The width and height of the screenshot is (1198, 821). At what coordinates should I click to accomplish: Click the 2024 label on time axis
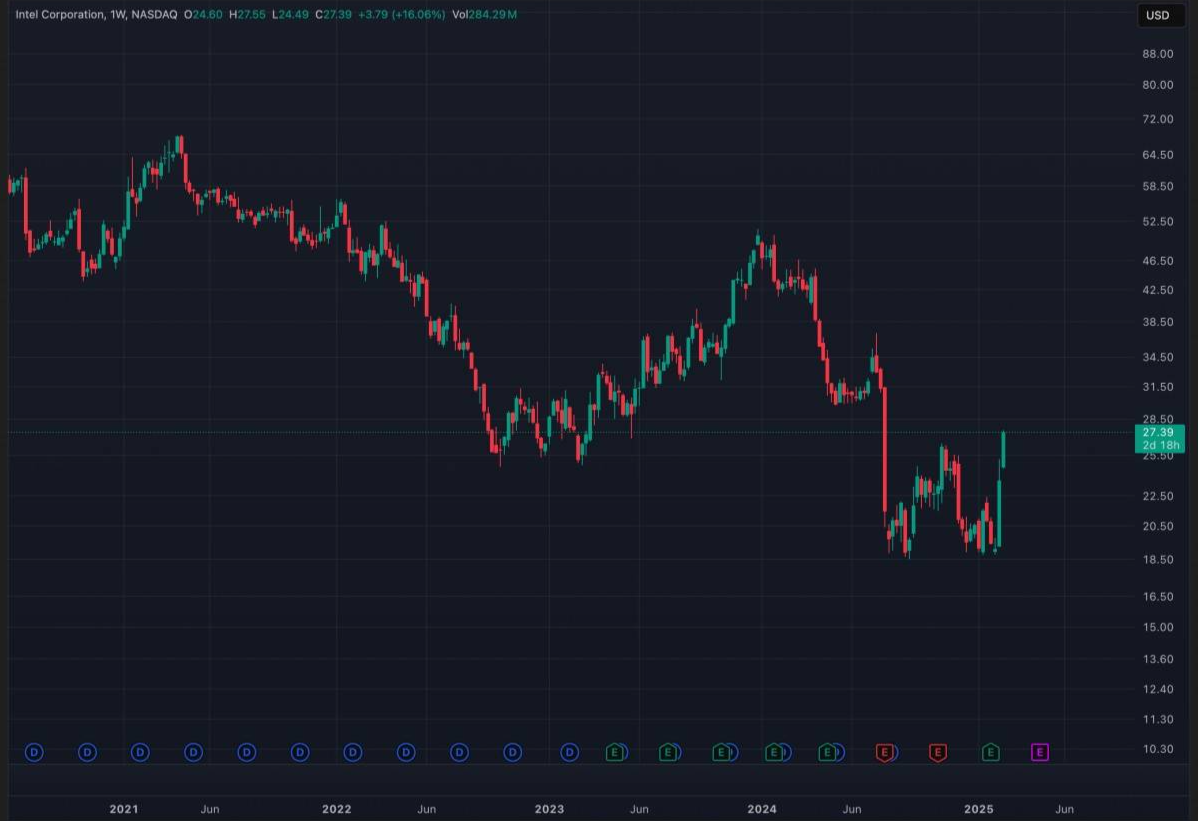(x=762, y=808)
